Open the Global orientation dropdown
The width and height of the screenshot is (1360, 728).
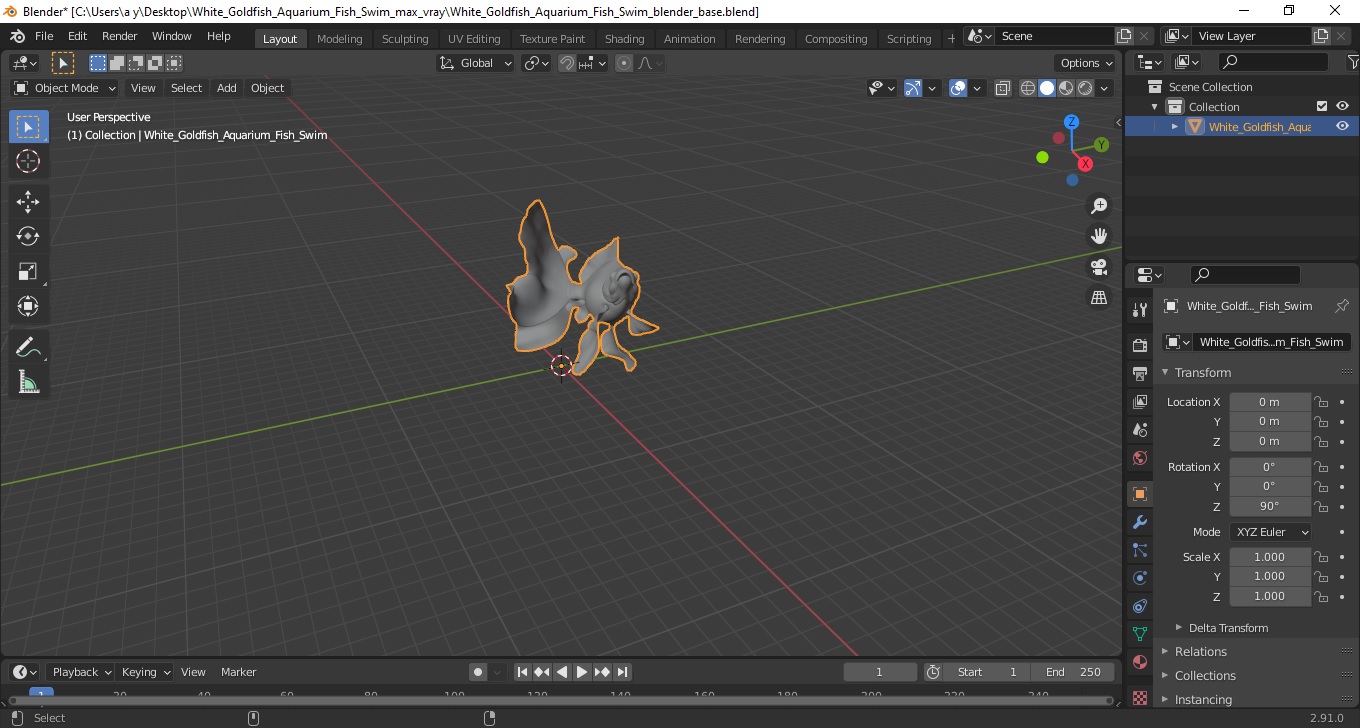click(476, 63)
